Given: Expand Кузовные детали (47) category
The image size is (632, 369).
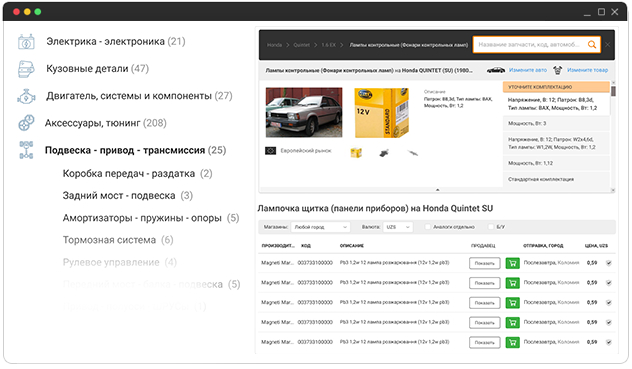Looking at the screenshot, I should [x=98, y=69].
